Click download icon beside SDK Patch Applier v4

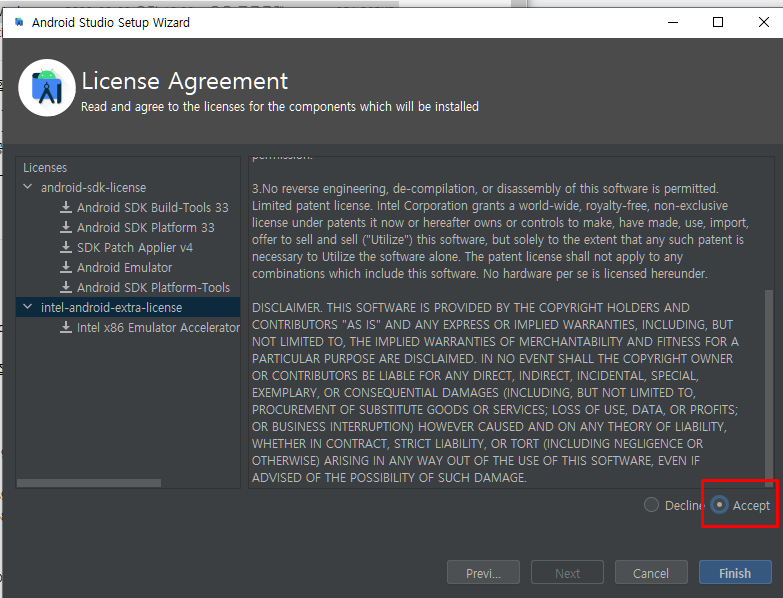coord(65,247)
